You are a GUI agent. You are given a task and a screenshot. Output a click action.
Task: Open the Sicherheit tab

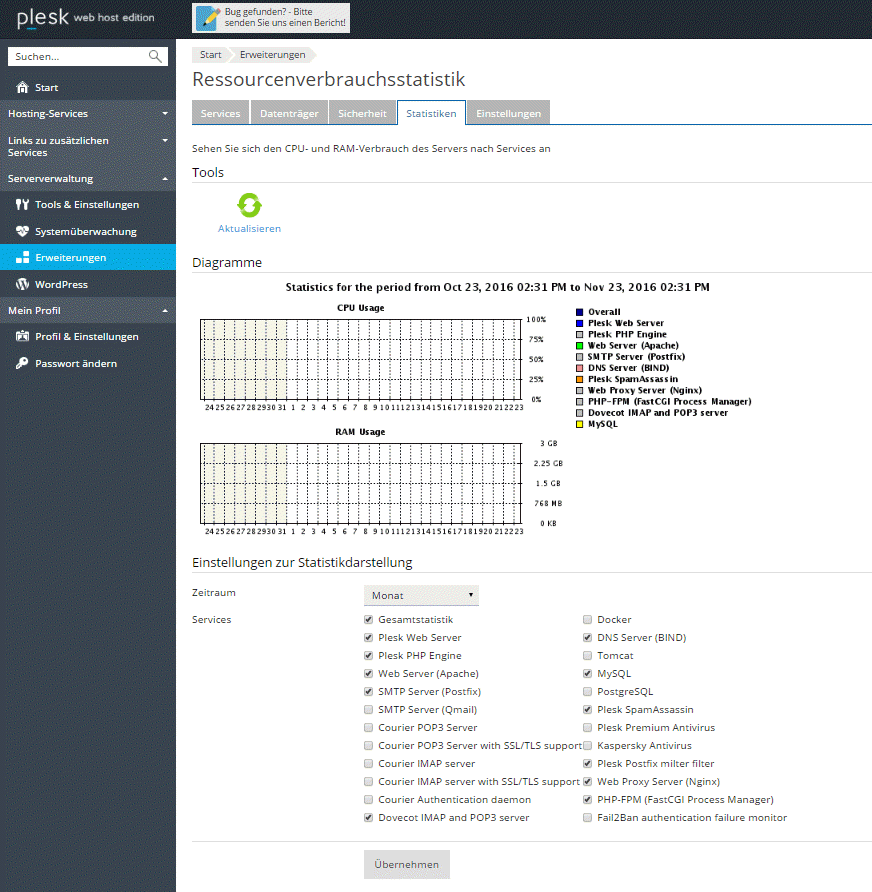(362, 113)
